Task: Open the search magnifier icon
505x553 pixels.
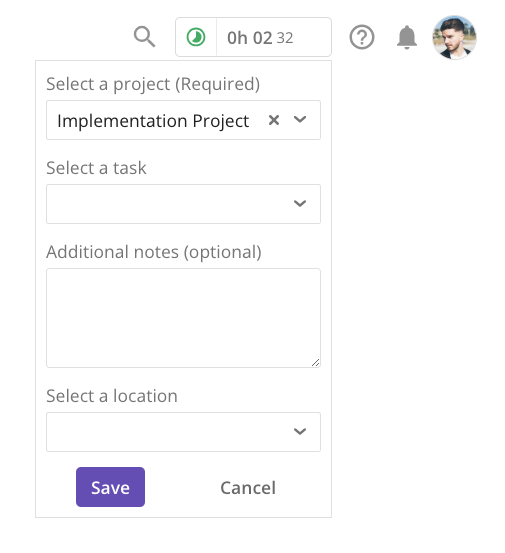Action: (x=145, y=37)
